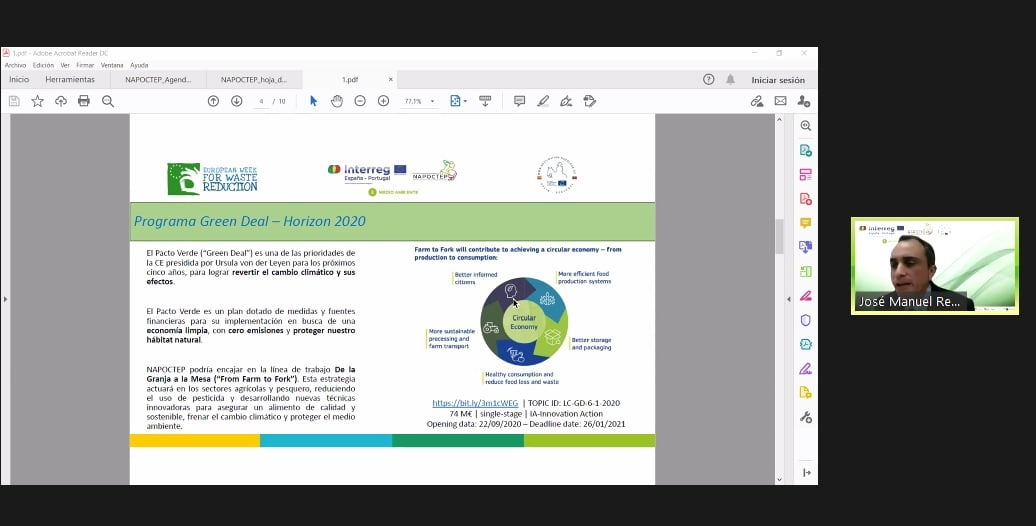The height and width of the screenshot is (526, 1036).
Task: Collapse the right tools pane arrow
Action: click(806, 472)
